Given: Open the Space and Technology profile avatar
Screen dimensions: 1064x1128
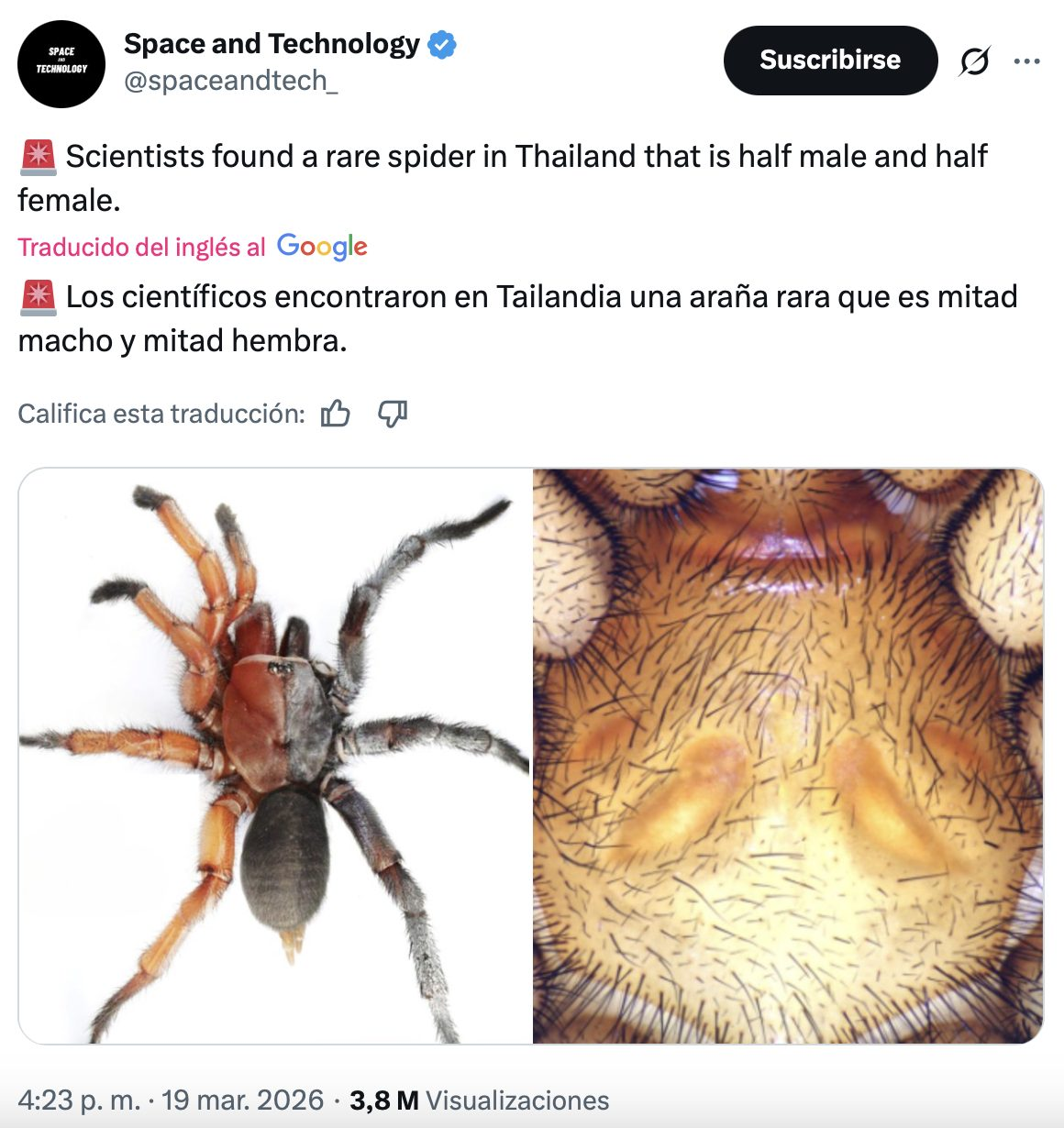Looking at the screenshot, I should click(x=61, y=63).
